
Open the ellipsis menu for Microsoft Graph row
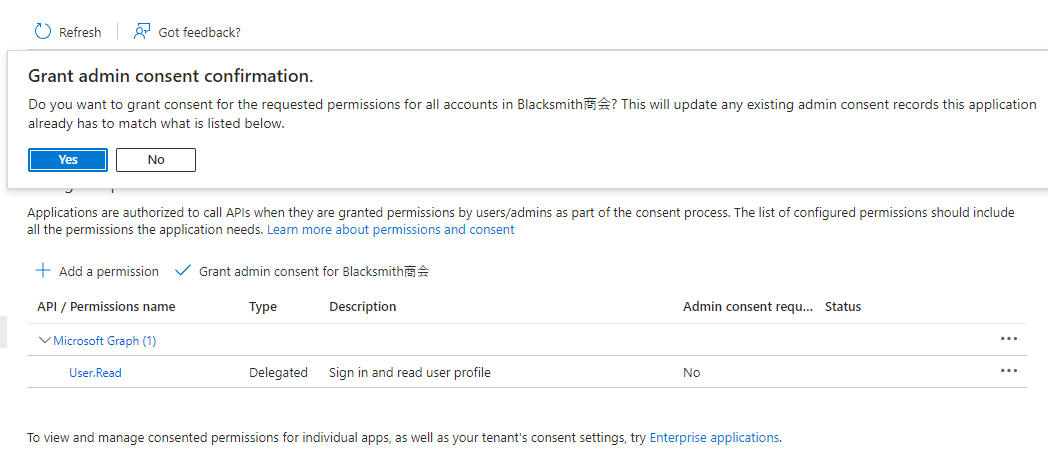[x=1008, y=340]
